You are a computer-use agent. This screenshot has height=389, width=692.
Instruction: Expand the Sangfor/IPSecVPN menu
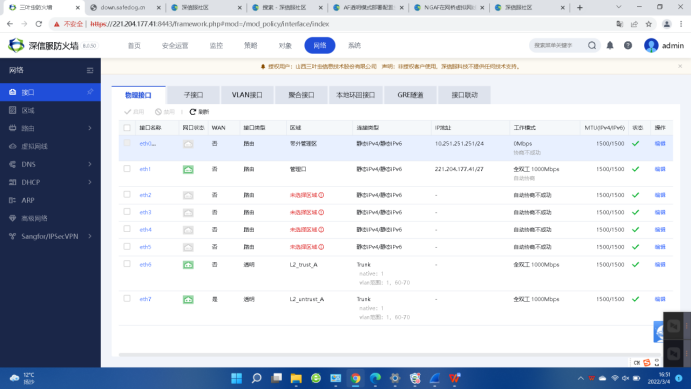90,236
